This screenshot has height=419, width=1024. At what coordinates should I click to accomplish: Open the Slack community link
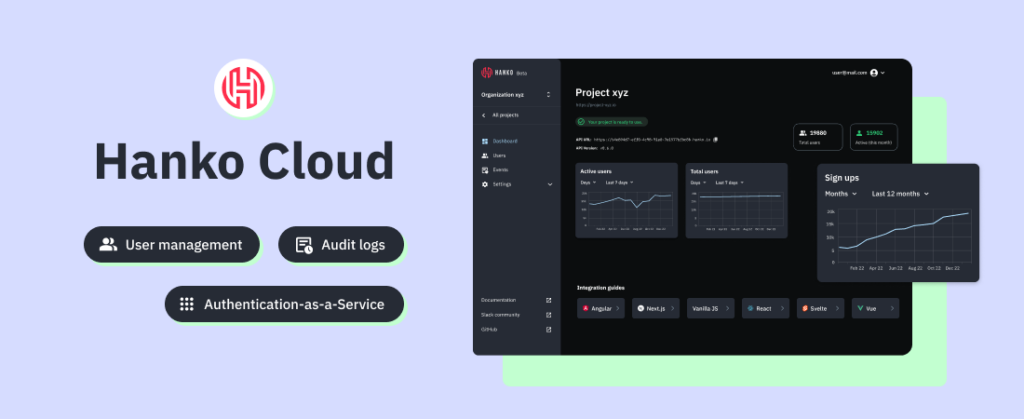pos(500,315)
